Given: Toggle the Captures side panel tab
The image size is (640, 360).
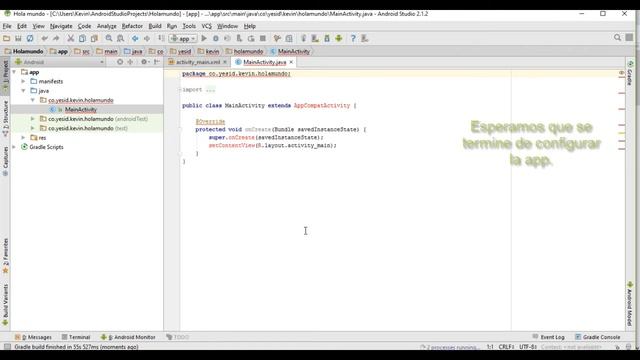Looking at the screenshot, I should (x=5, y=161).
